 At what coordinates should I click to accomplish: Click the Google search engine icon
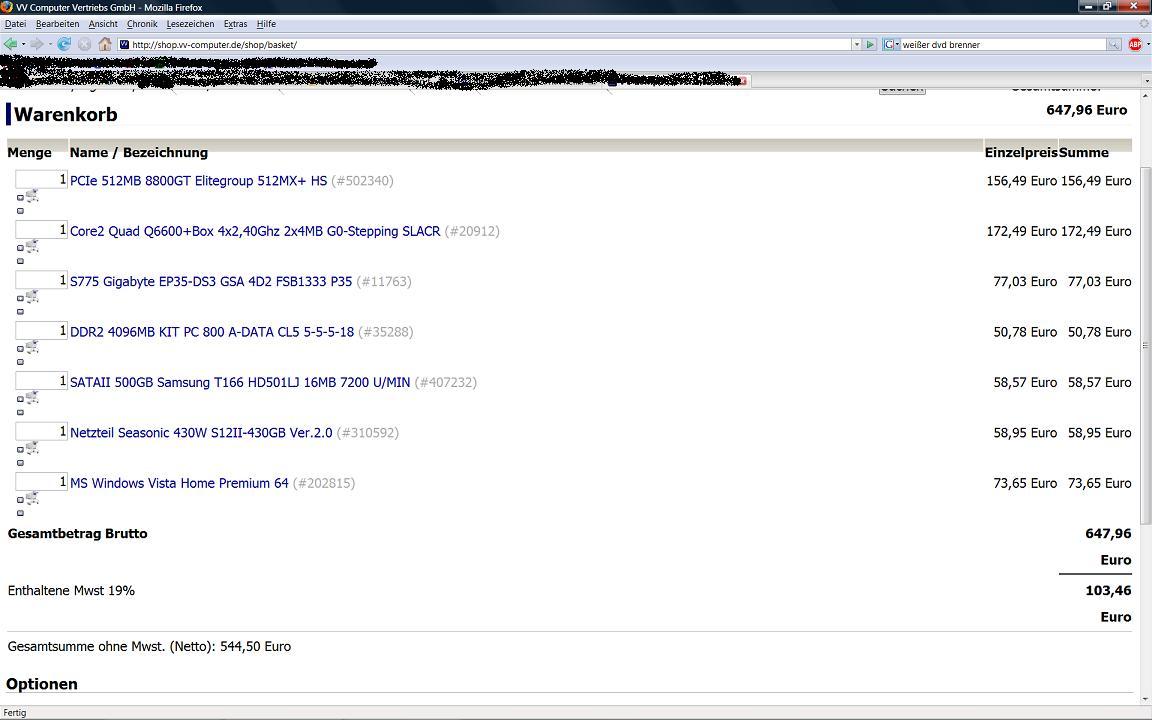click(x=888, y=45)
